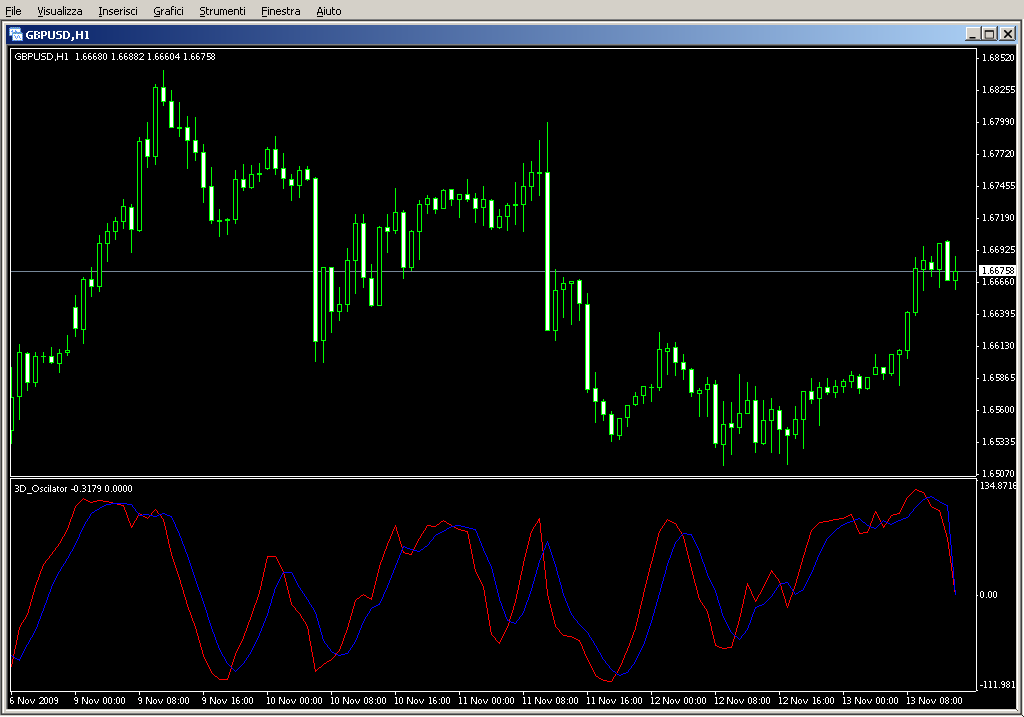This screenshot has width=1024, height=717.
Task: Click the 9 Nov 00:00 time label
Action: tap(99, 700)
